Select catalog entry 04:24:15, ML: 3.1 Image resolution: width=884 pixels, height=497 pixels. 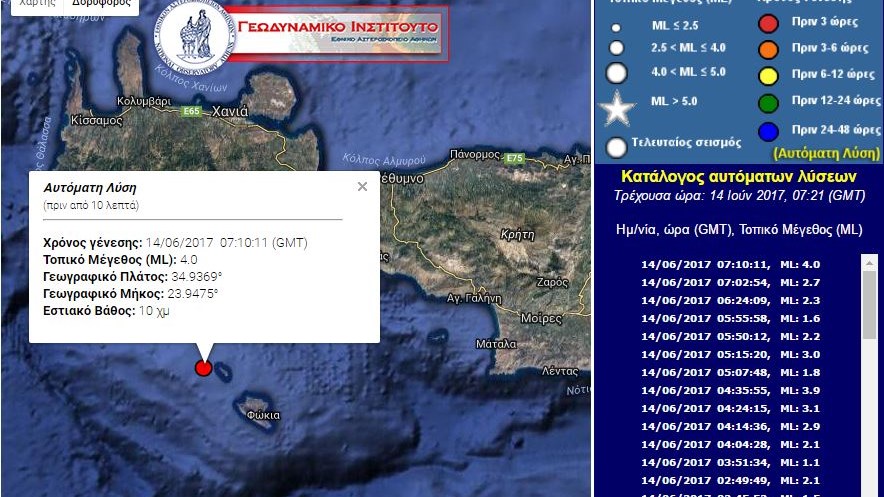[731, 409]
